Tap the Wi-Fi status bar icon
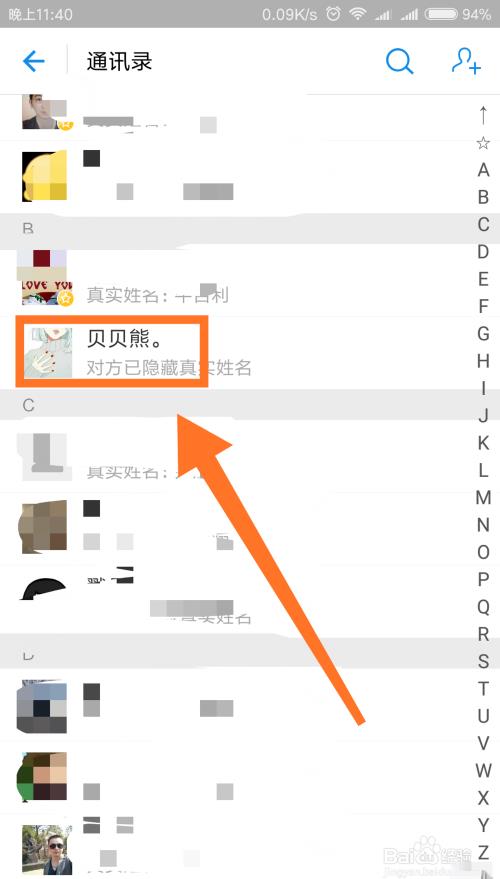 (357, 15)
